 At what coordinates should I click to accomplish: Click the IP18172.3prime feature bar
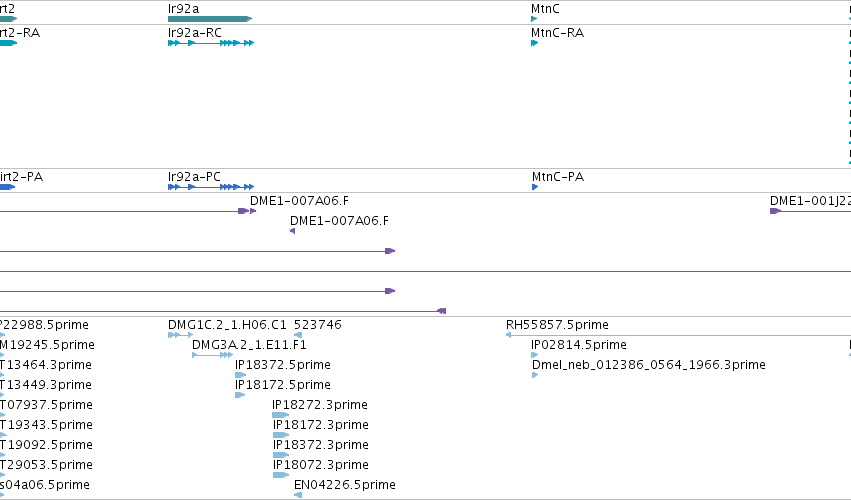tap(281, 435)
